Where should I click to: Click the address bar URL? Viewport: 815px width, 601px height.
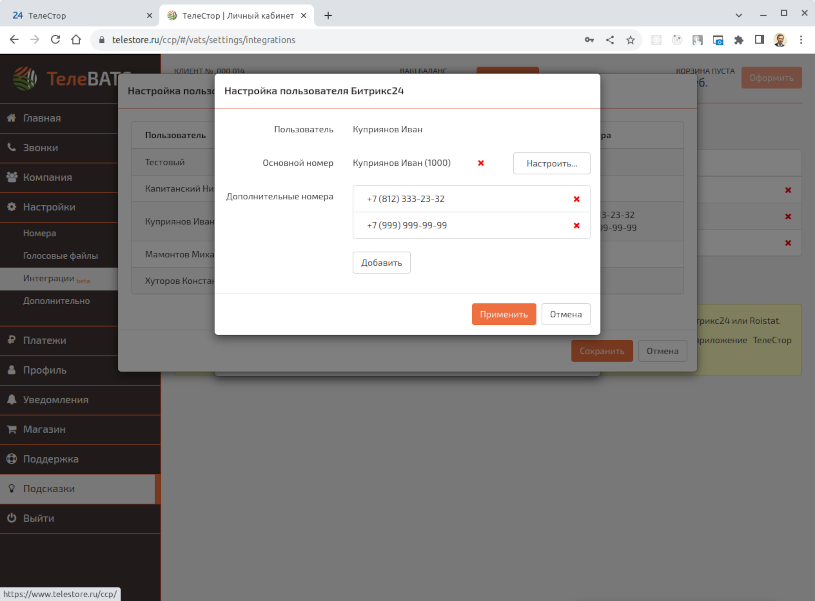pos(204,40)
